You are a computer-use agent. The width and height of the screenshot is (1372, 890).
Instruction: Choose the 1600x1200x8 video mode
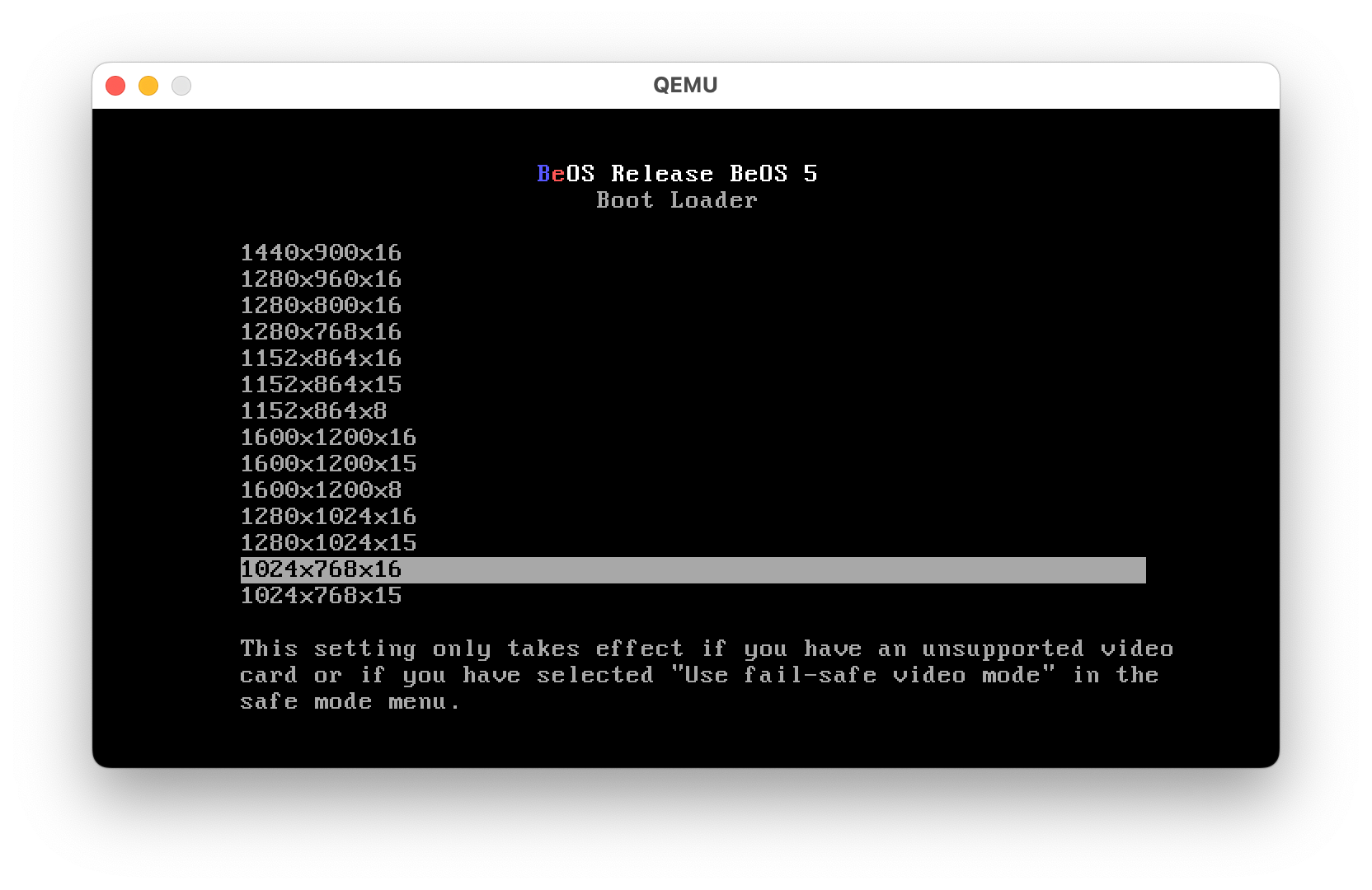coord(321,490)
